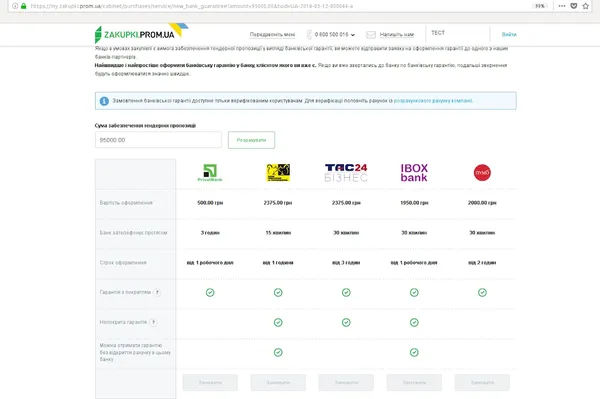The width and height of the screenshot is (600, 399).
Task: Click the 'Гарантія з покриттям' row label
Action: pos(125,292)
